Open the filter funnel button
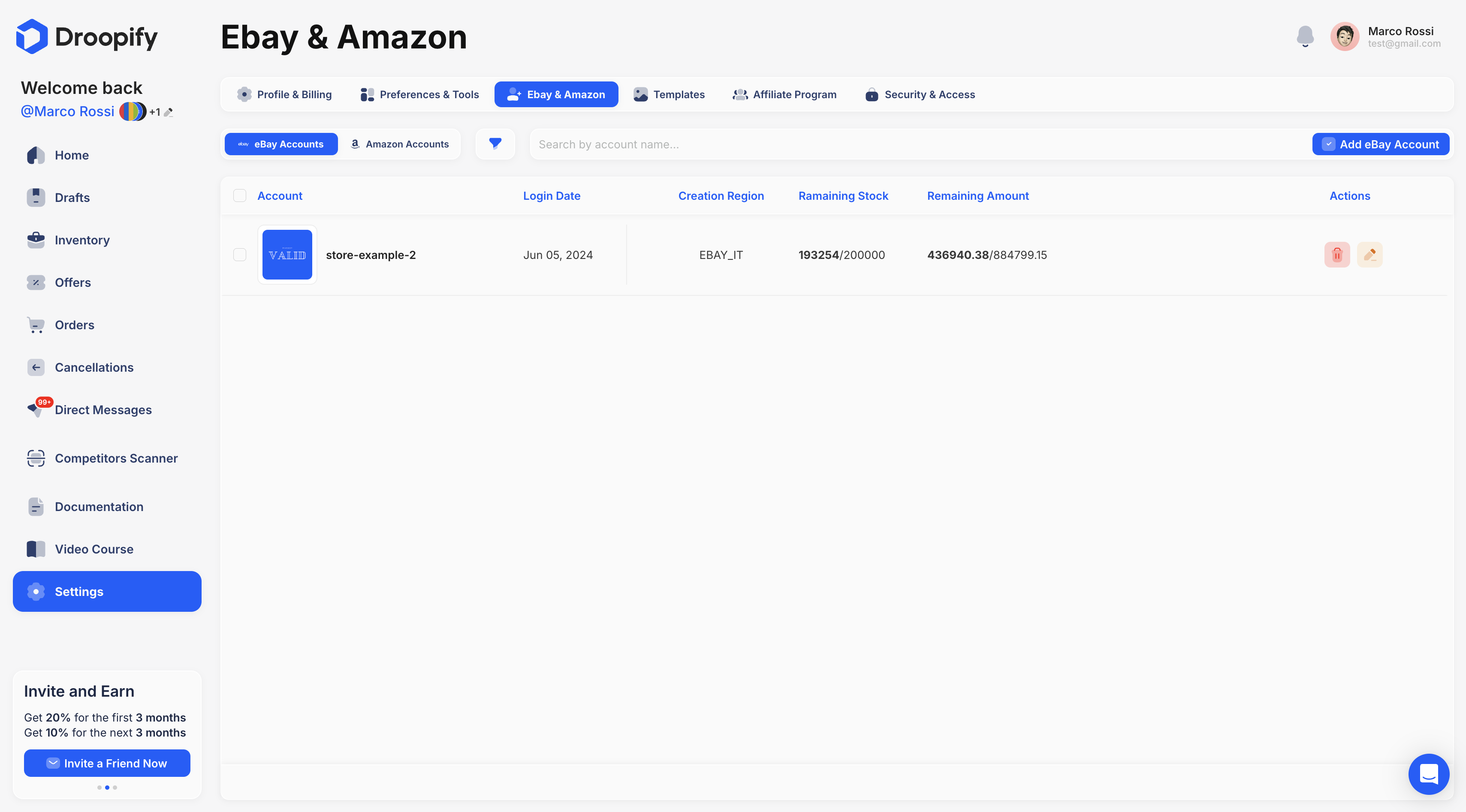This screenshot has width=1466, height=812. coord(495,144)
